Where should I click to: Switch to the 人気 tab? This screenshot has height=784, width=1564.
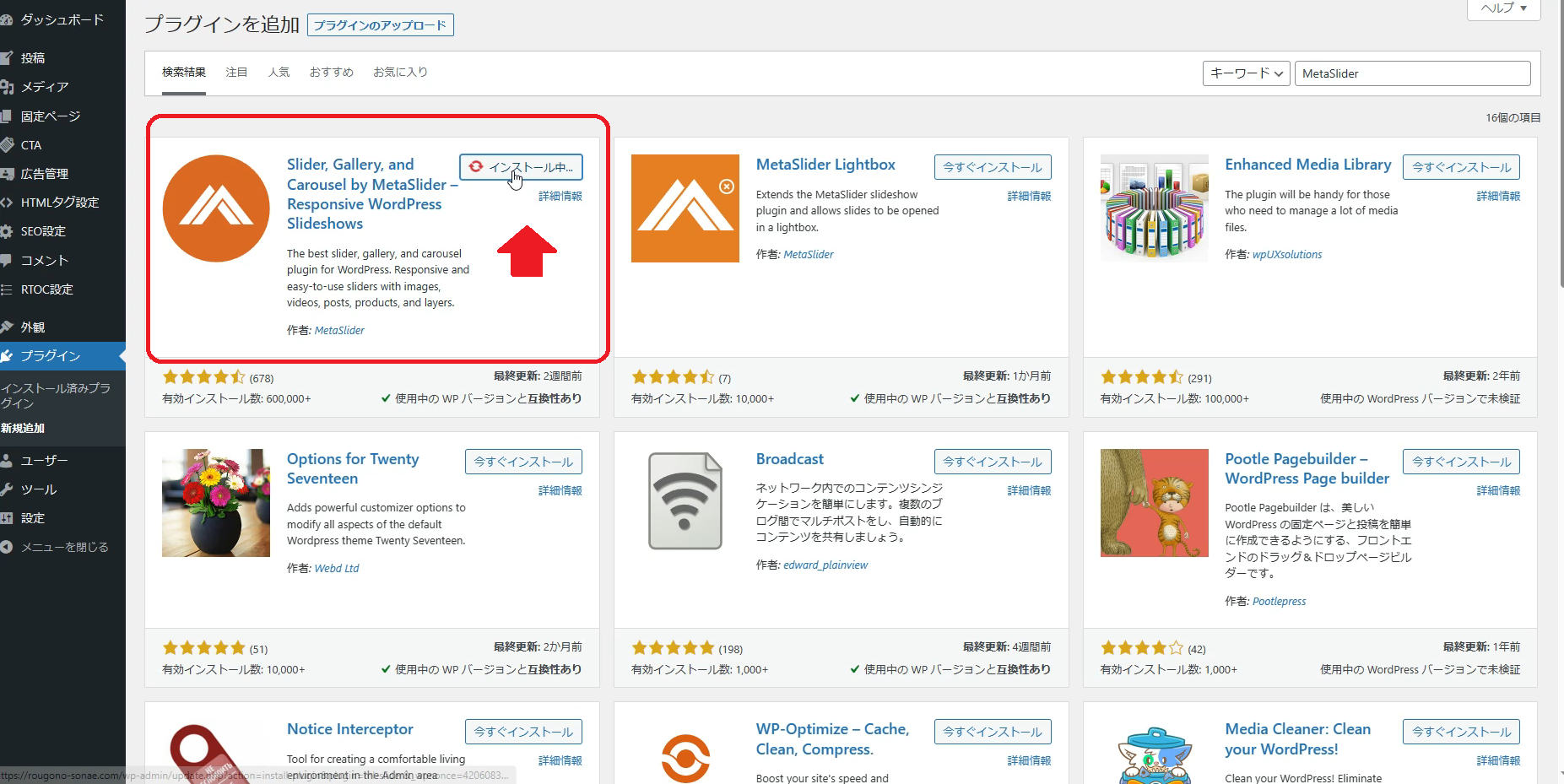[x=279, y=73]
